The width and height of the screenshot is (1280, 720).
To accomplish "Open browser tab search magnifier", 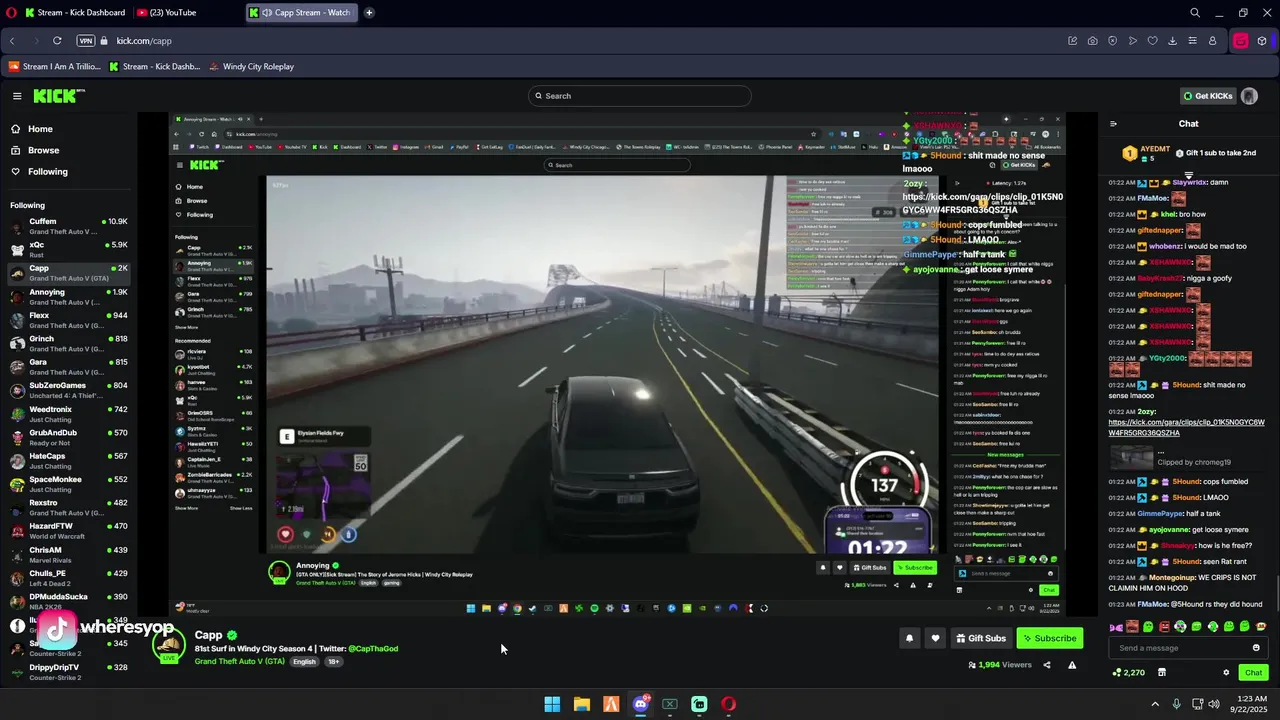I will pyautogui.click(x=1195, y=13).
